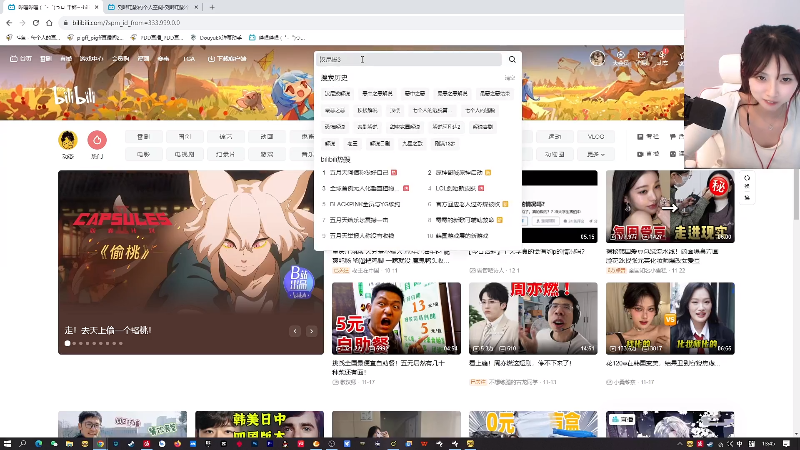Select trending search item number 2
Image resolution: width=800 pixels, height=450 pixels.
coord(459,173)
